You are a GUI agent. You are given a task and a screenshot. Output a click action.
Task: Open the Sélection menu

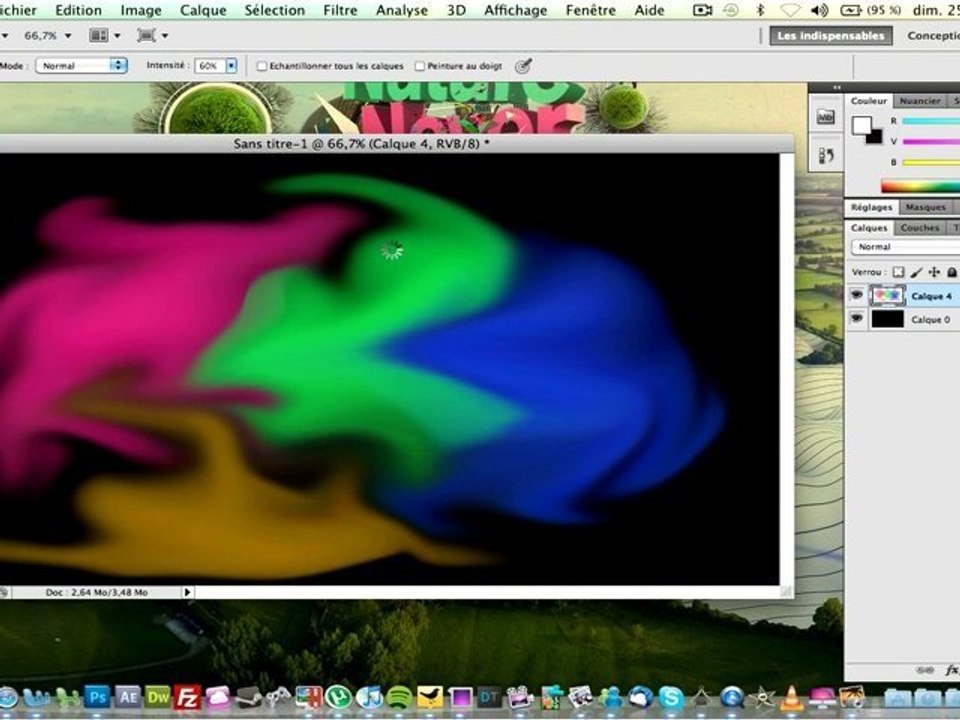point(274,10)
